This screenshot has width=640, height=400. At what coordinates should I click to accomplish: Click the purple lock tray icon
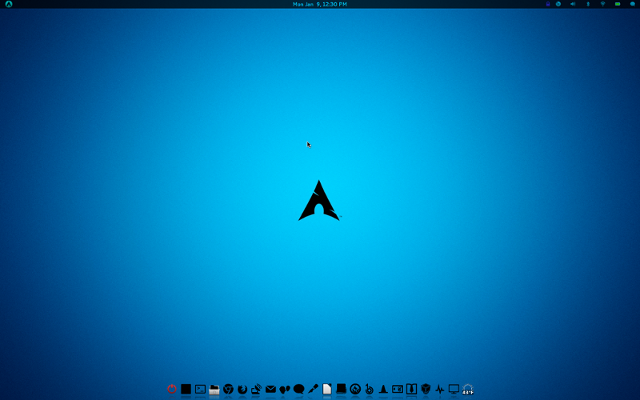548,4
